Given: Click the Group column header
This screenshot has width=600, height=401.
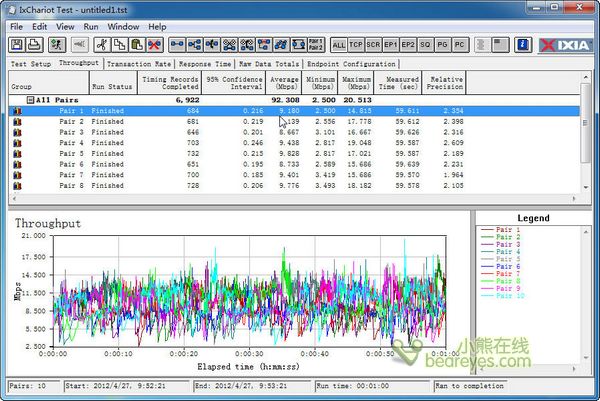Looking at the screenshot, I should tap(49, 82).
